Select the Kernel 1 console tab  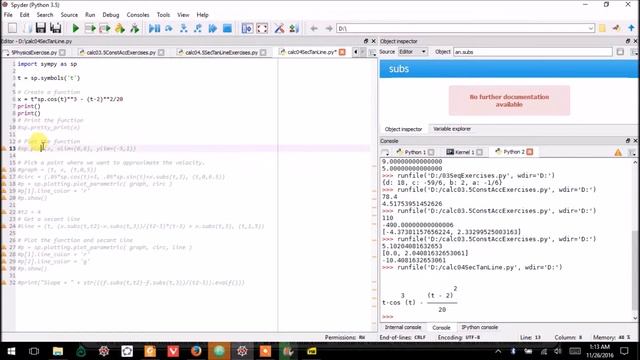coord(464,152)
